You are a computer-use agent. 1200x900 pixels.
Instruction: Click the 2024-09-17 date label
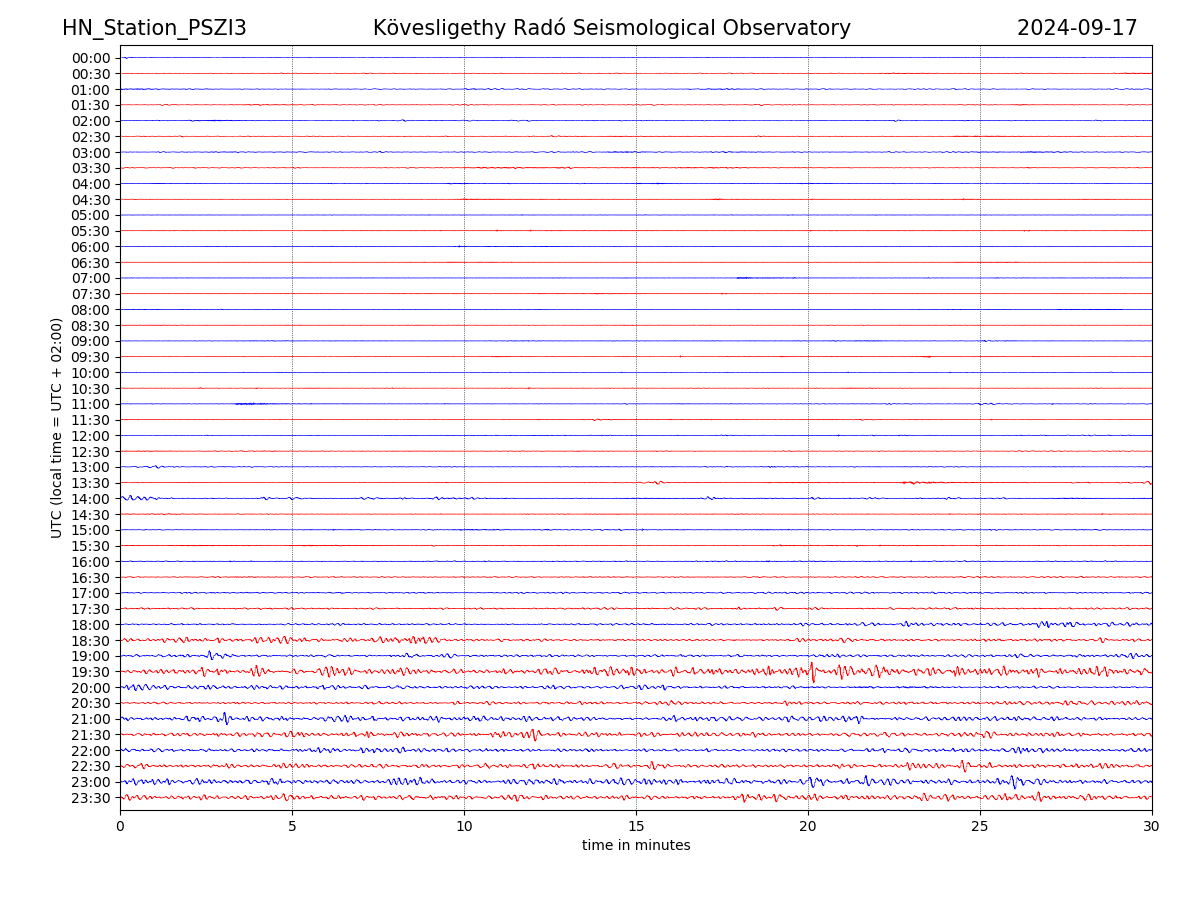1077,29
